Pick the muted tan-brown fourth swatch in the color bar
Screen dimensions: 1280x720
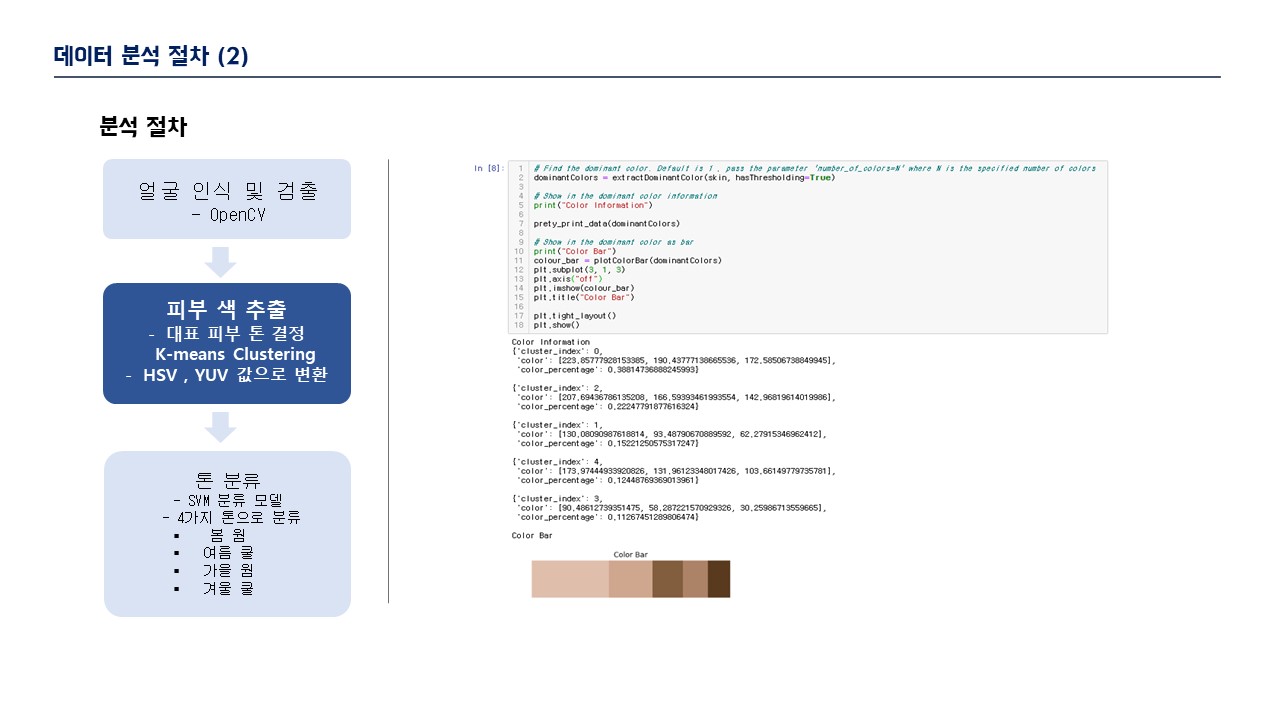click(x=695, y=579)
